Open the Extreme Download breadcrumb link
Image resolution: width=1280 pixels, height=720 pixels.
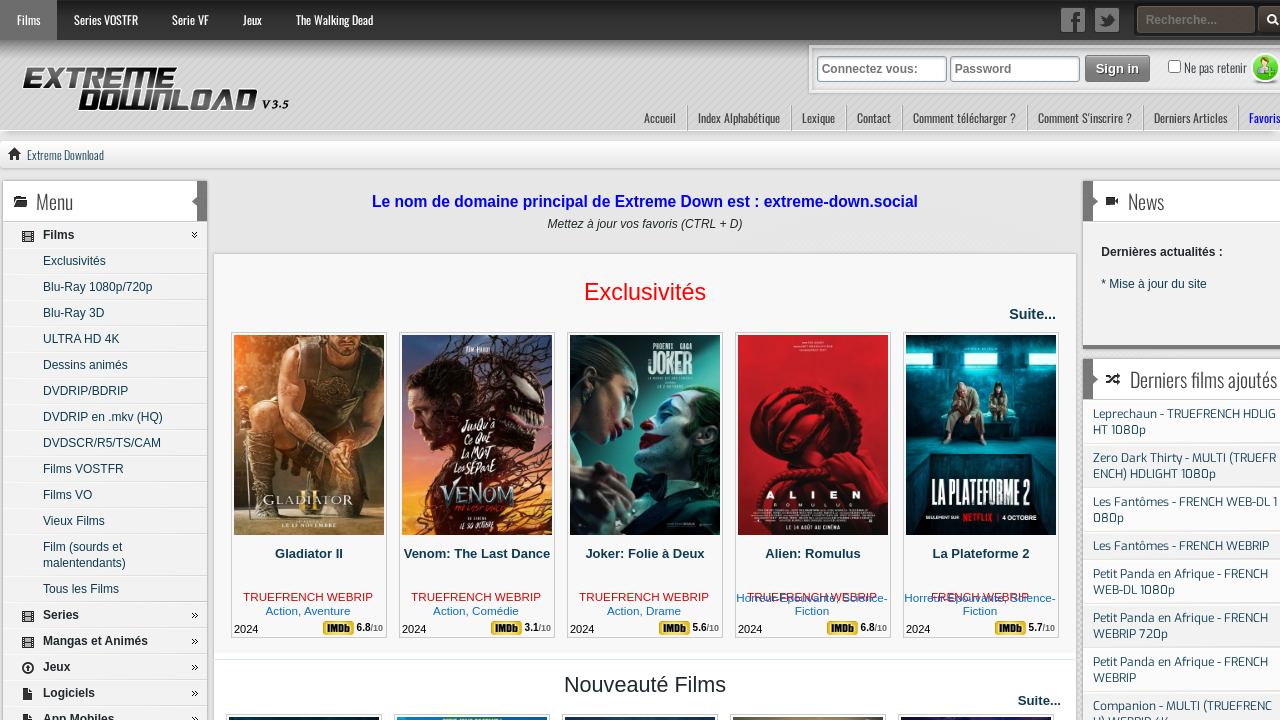[65, 155]
